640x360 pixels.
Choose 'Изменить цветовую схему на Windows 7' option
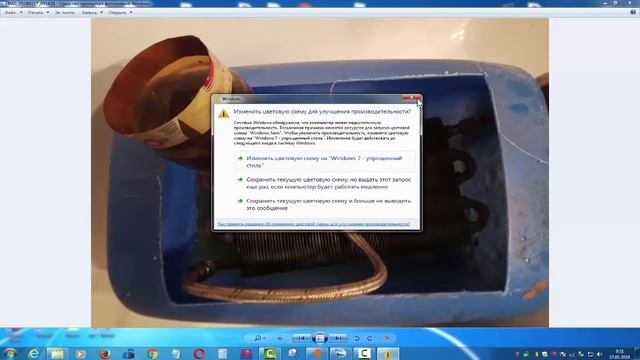[325, 162]
